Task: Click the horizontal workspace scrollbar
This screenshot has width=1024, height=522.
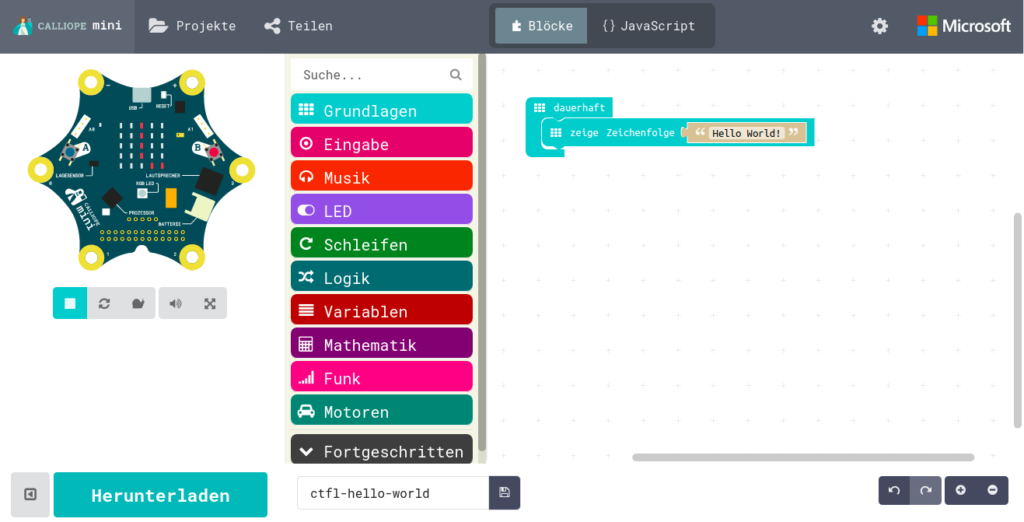Action: [803, 457]
